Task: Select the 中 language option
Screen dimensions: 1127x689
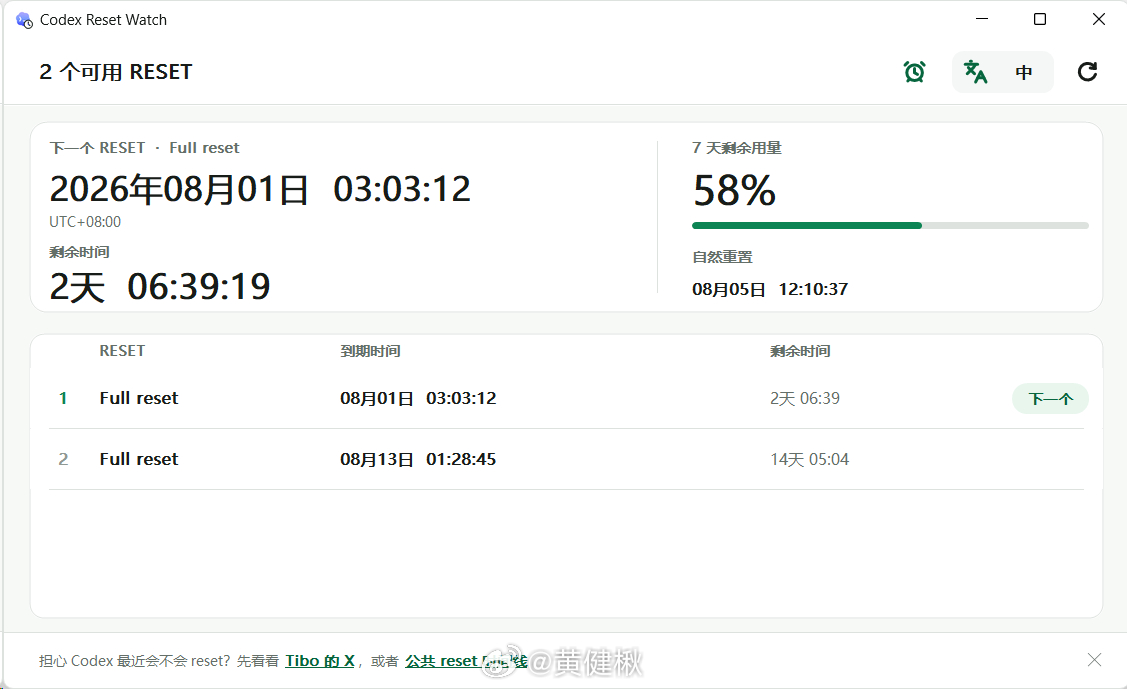Action: pos(1024,72)
